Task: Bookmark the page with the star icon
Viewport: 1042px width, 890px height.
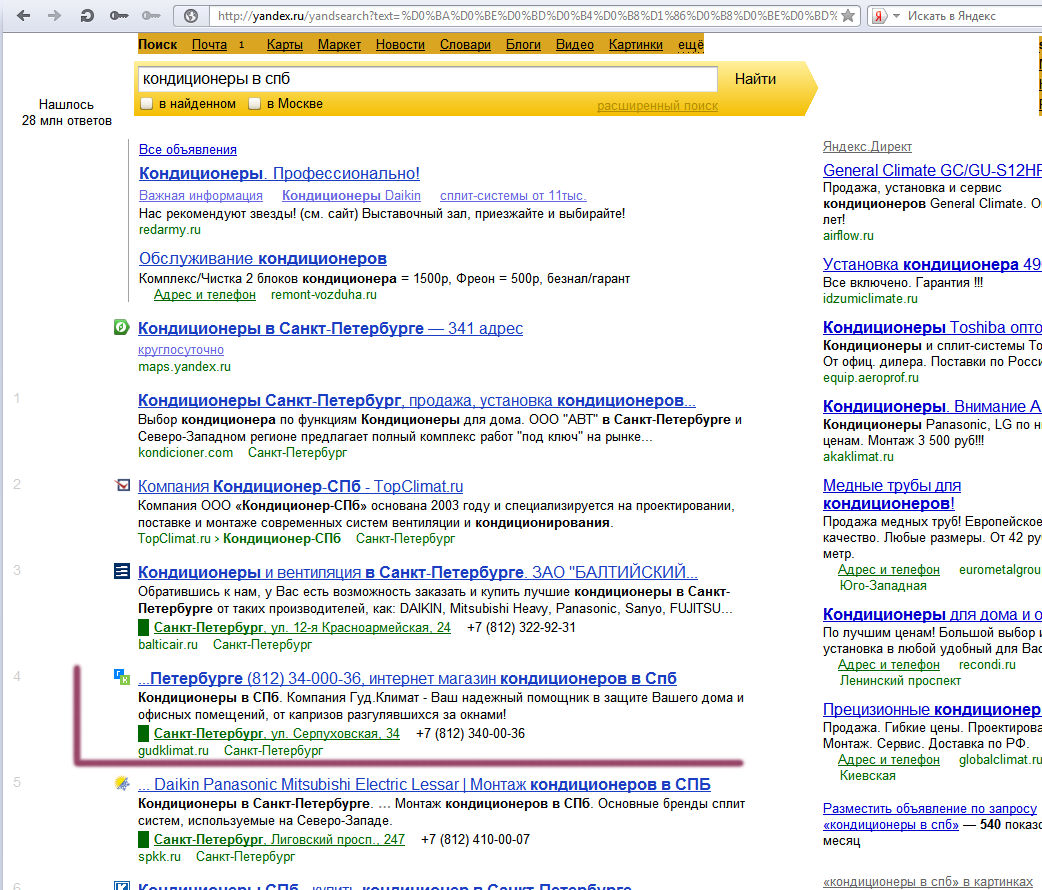Action: 848,16
